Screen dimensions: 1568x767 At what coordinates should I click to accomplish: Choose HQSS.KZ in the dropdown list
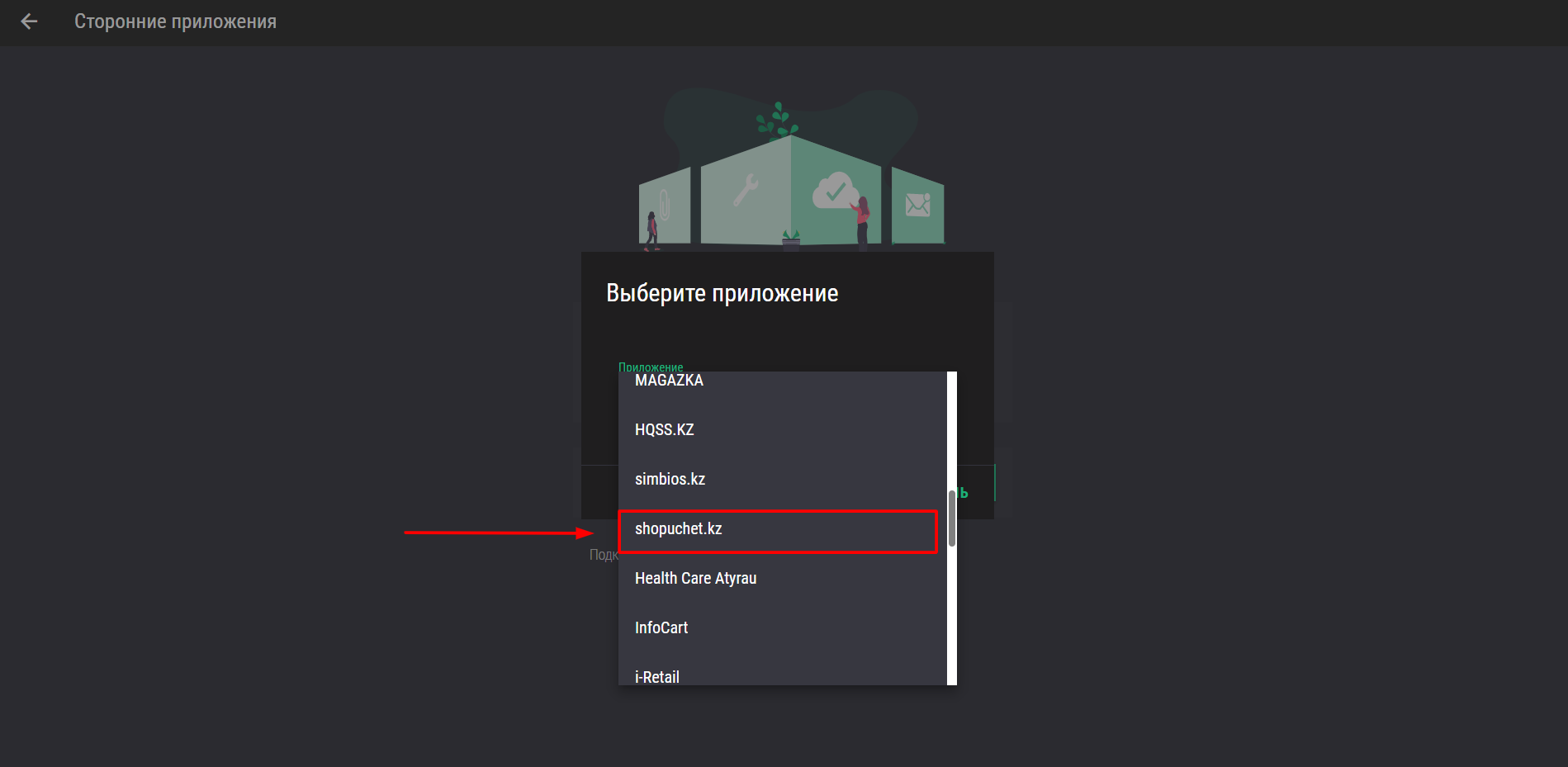click(x=665, y=429)
